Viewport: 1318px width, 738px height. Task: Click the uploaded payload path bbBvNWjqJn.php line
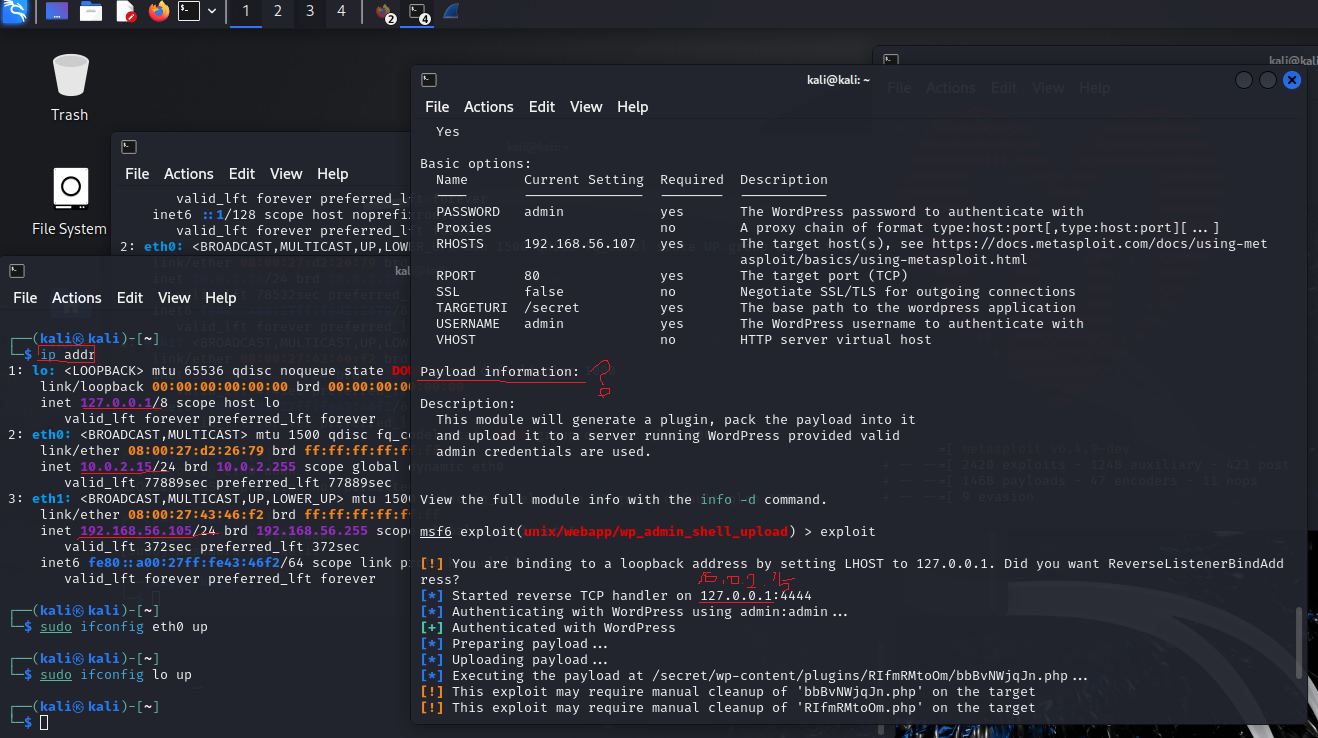tap(755, 675)
